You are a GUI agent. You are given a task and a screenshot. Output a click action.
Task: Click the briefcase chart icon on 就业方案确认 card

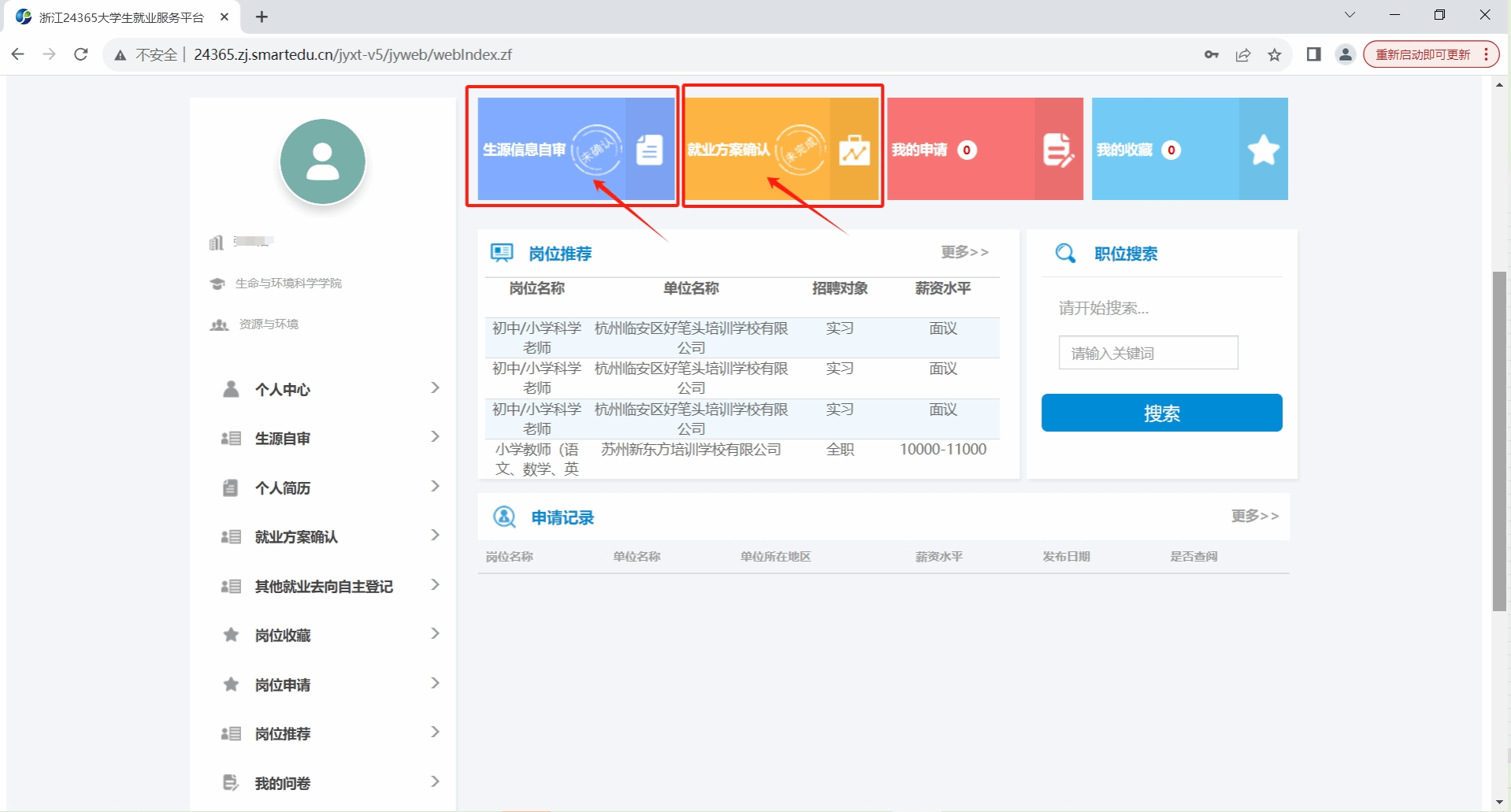point(854,150)
